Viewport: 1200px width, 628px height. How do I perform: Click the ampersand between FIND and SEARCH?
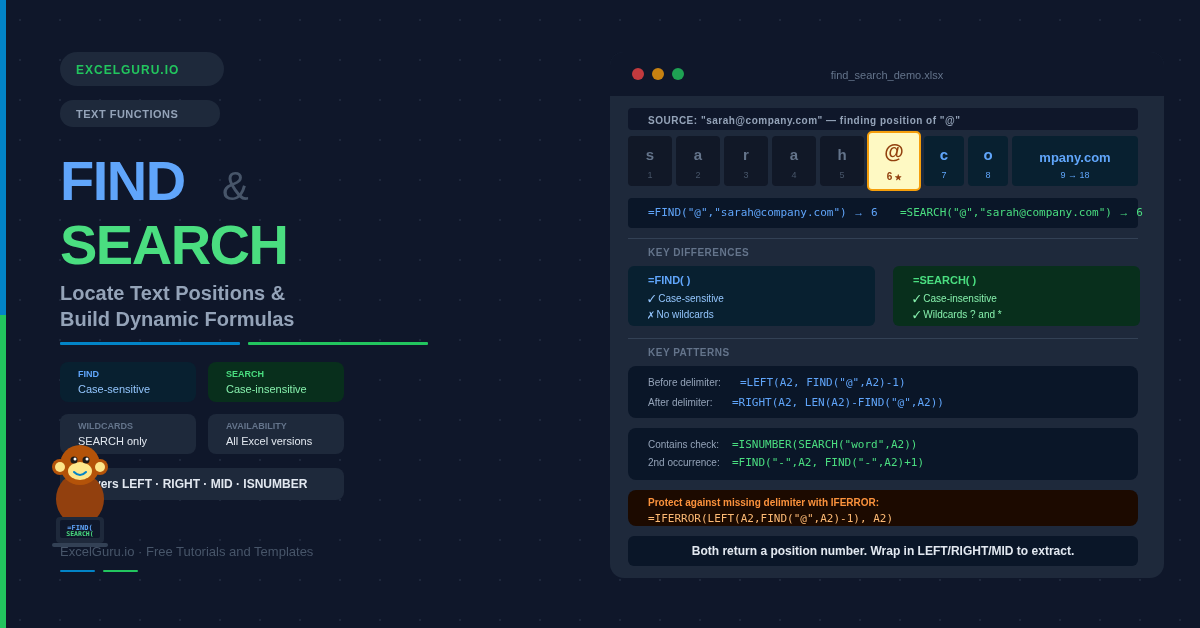tap(235, 187)
